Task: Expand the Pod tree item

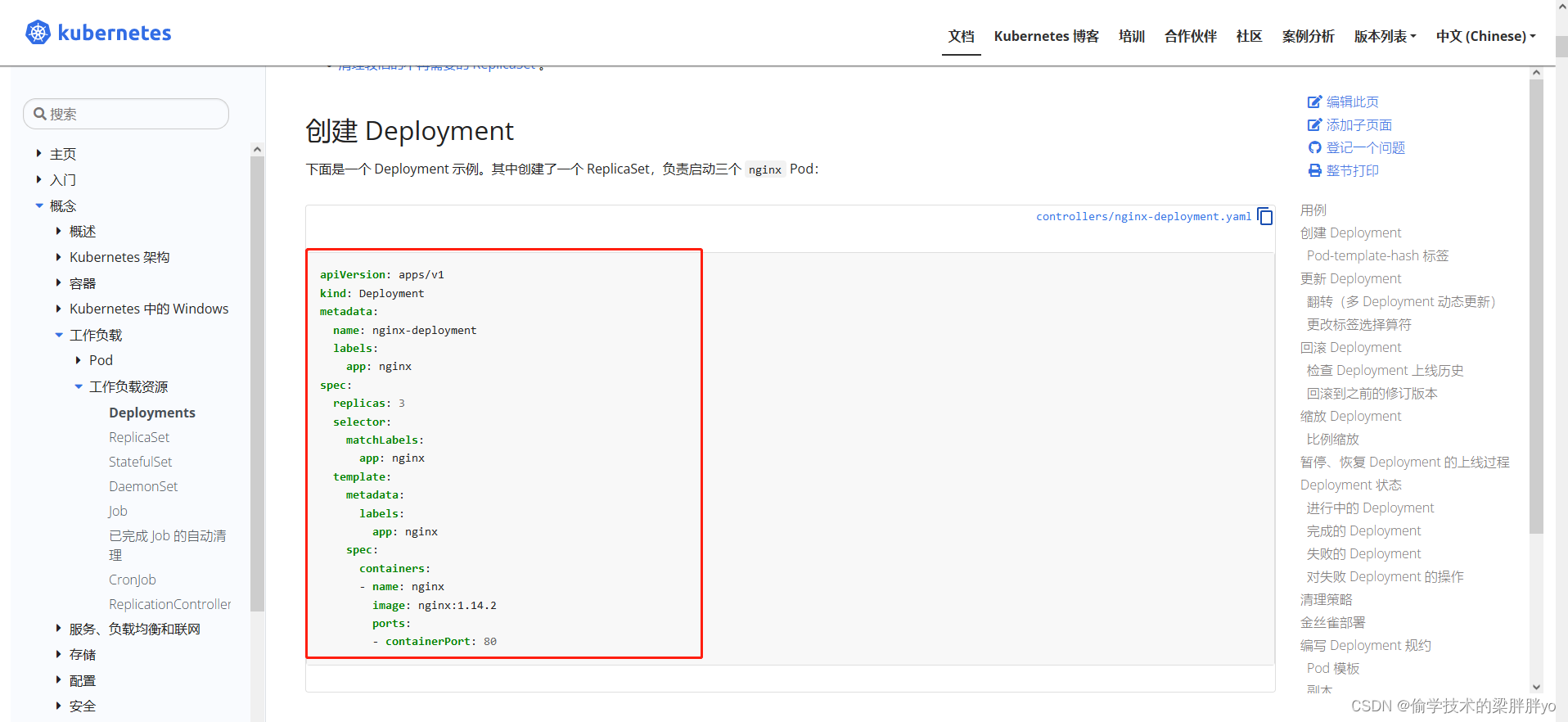Action: tap(78, 360)
